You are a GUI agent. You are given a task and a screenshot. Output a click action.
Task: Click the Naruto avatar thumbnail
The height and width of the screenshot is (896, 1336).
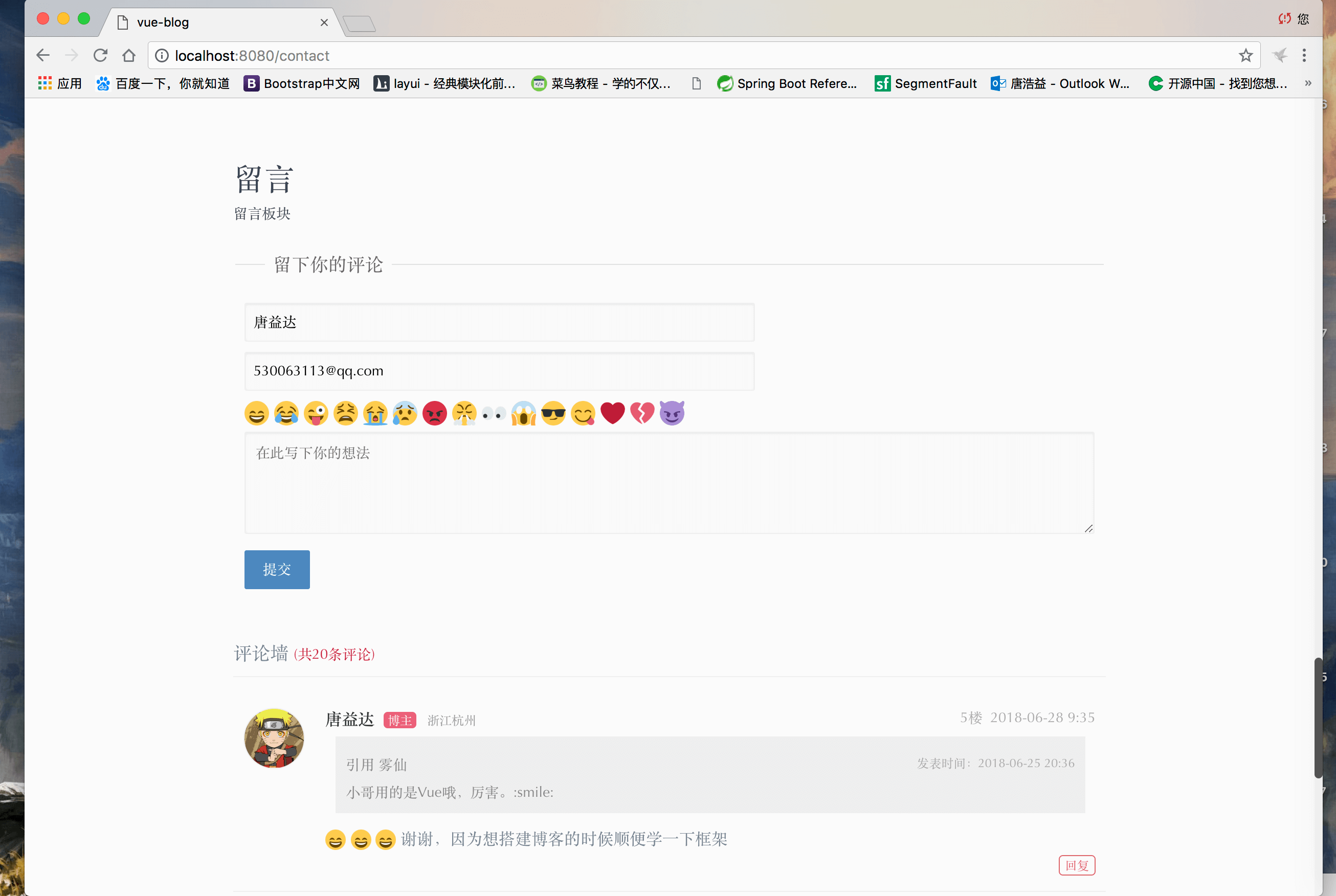(x=274, y=737)
